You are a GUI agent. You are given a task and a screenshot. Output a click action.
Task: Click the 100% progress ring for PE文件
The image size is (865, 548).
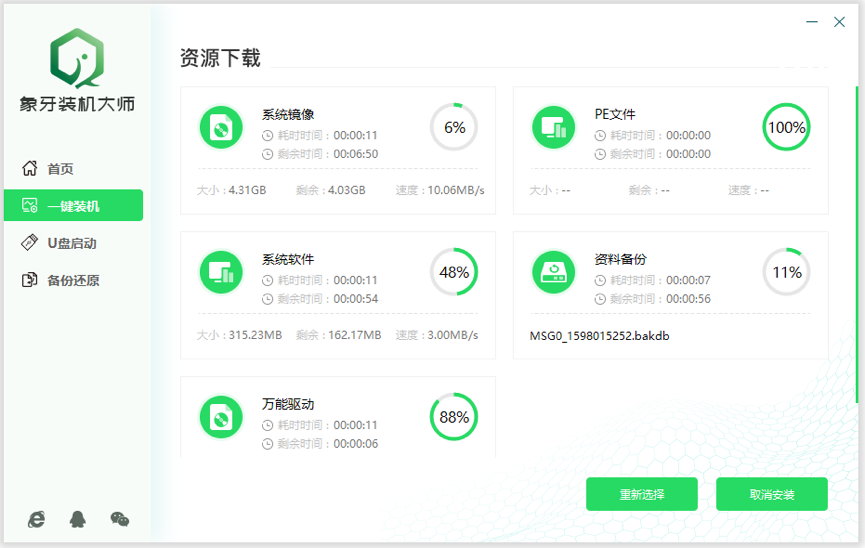786,127
